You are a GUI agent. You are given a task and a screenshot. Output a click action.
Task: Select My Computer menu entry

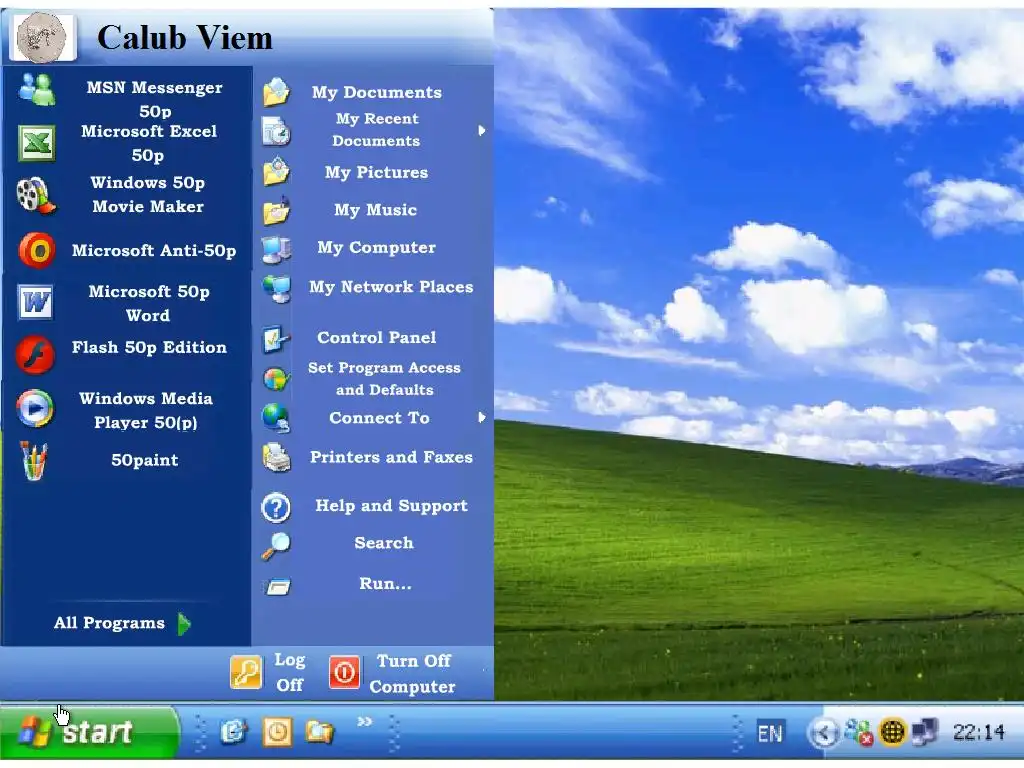pyautogui.click(x=377, y=248)
